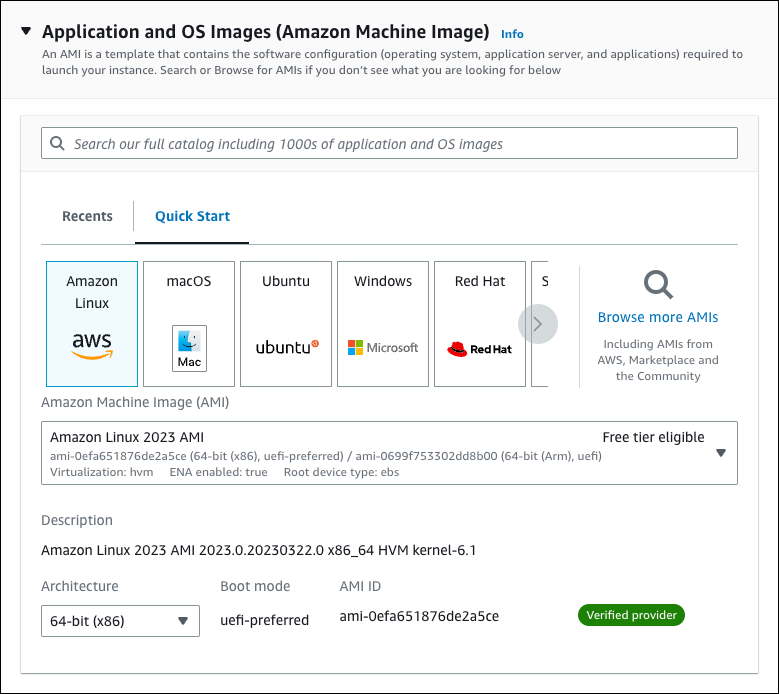Select the Windows Microsoft logo tile
Viewport: 779px width, 694px height.
pos(383,324)
